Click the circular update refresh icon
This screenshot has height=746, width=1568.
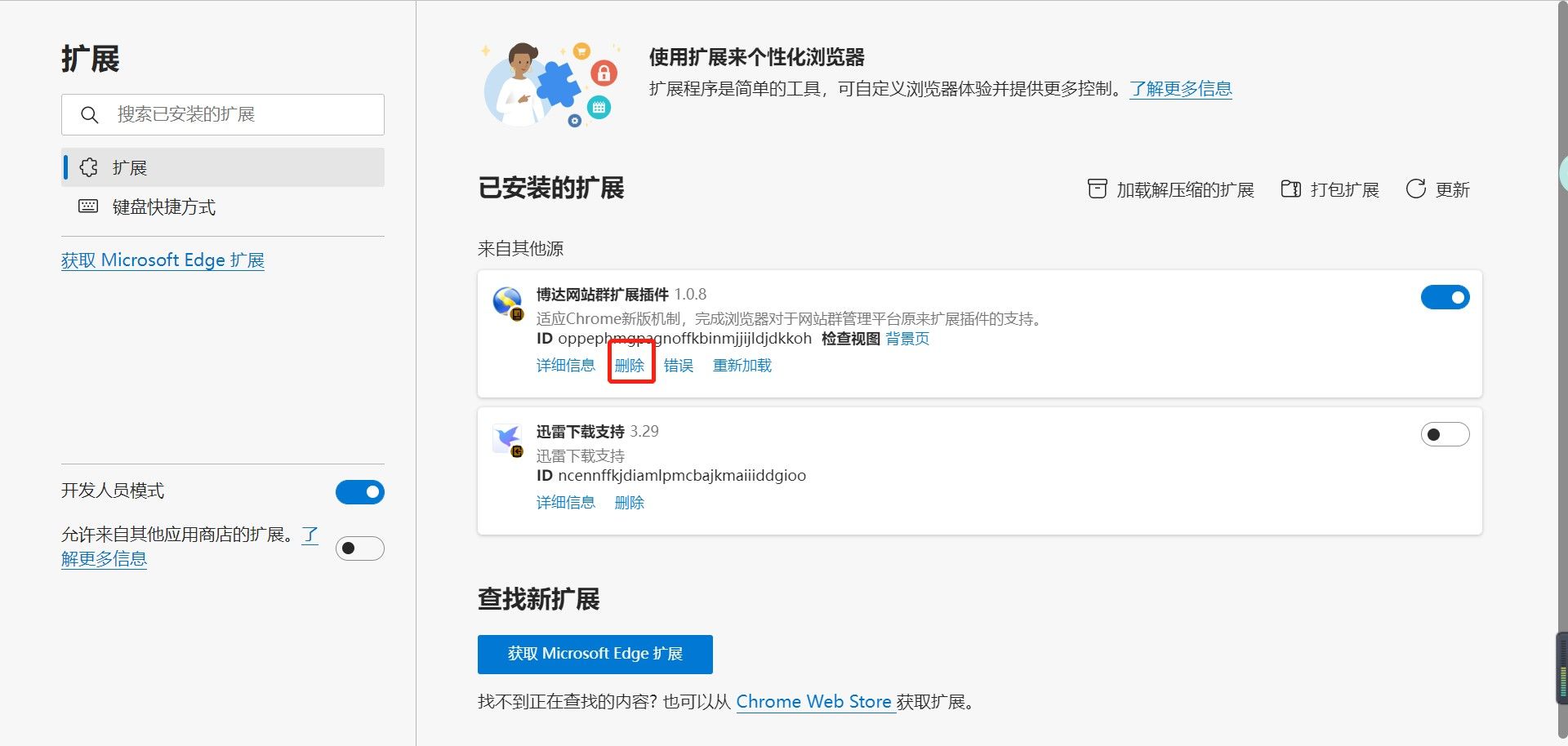1415,189
